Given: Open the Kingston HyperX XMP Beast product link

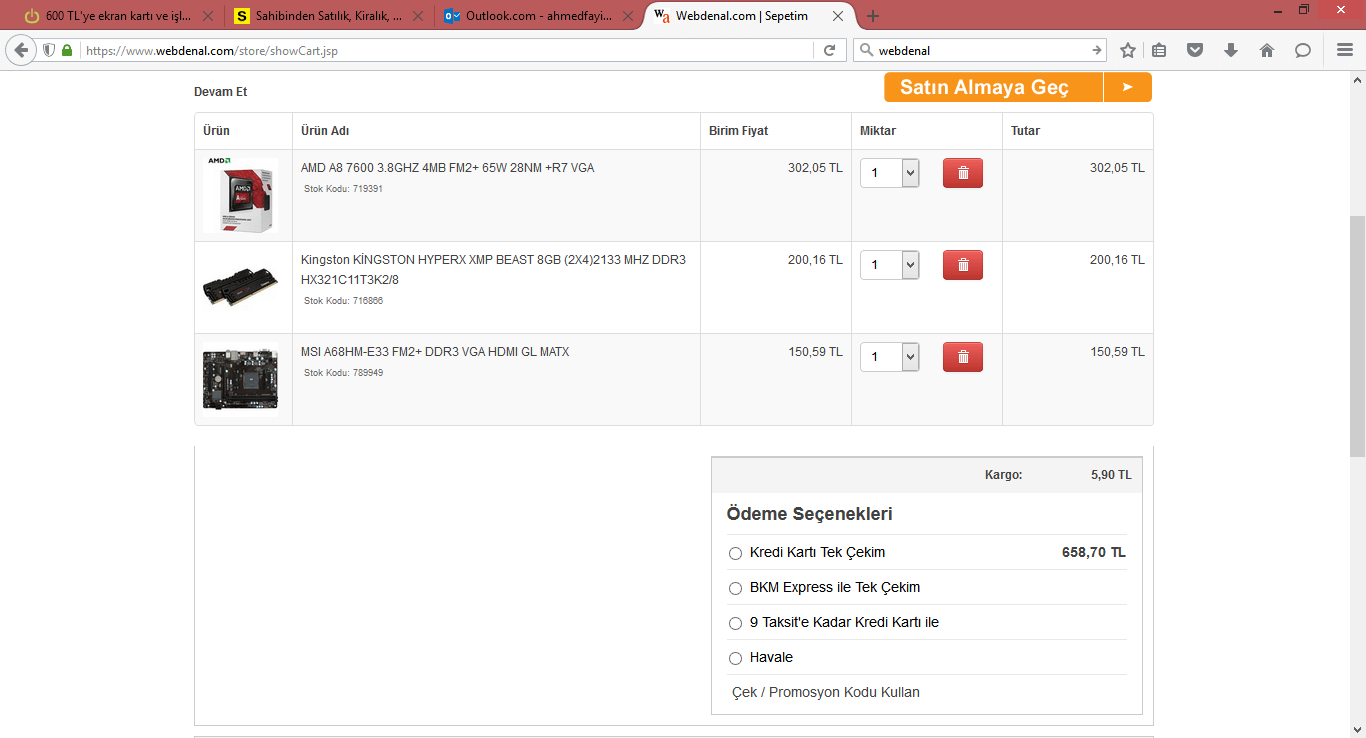Looking at the screenshot, I should (x=493, y=270).
